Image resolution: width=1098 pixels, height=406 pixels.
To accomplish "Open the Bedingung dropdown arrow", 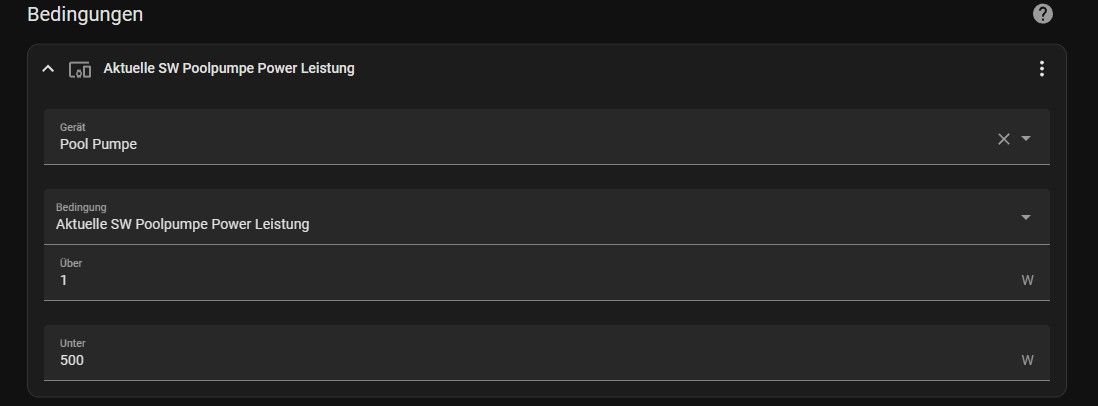I will (1026, 217).
